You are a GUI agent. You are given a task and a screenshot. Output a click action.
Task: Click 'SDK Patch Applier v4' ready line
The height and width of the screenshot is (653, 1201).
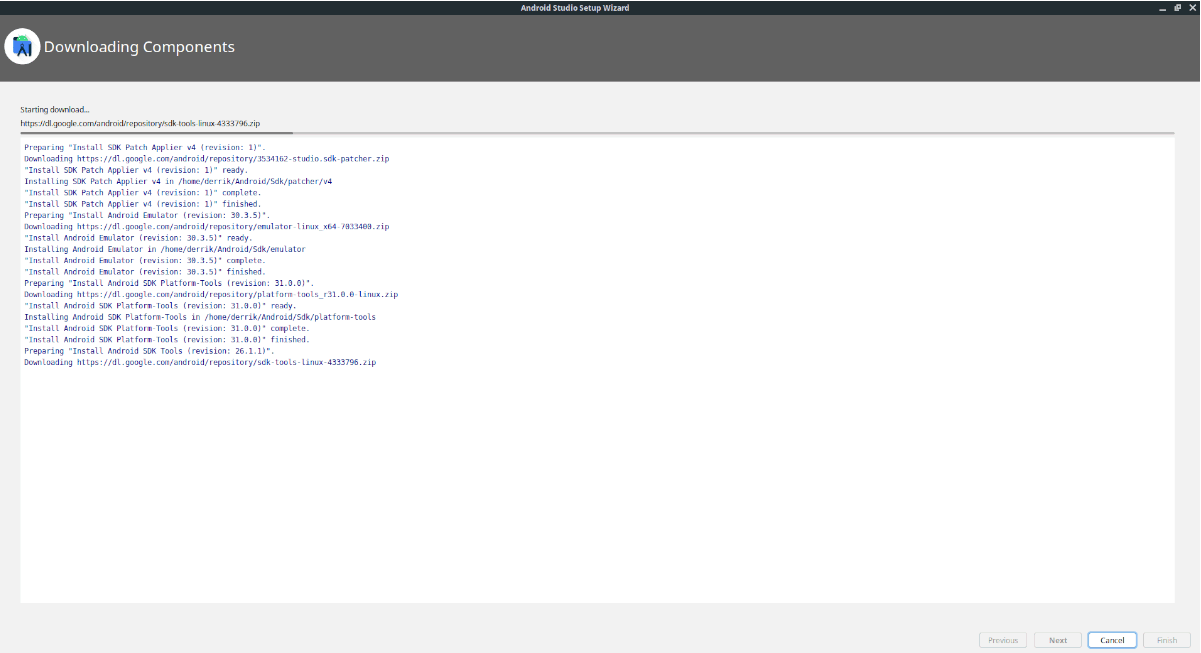[136, 170]
